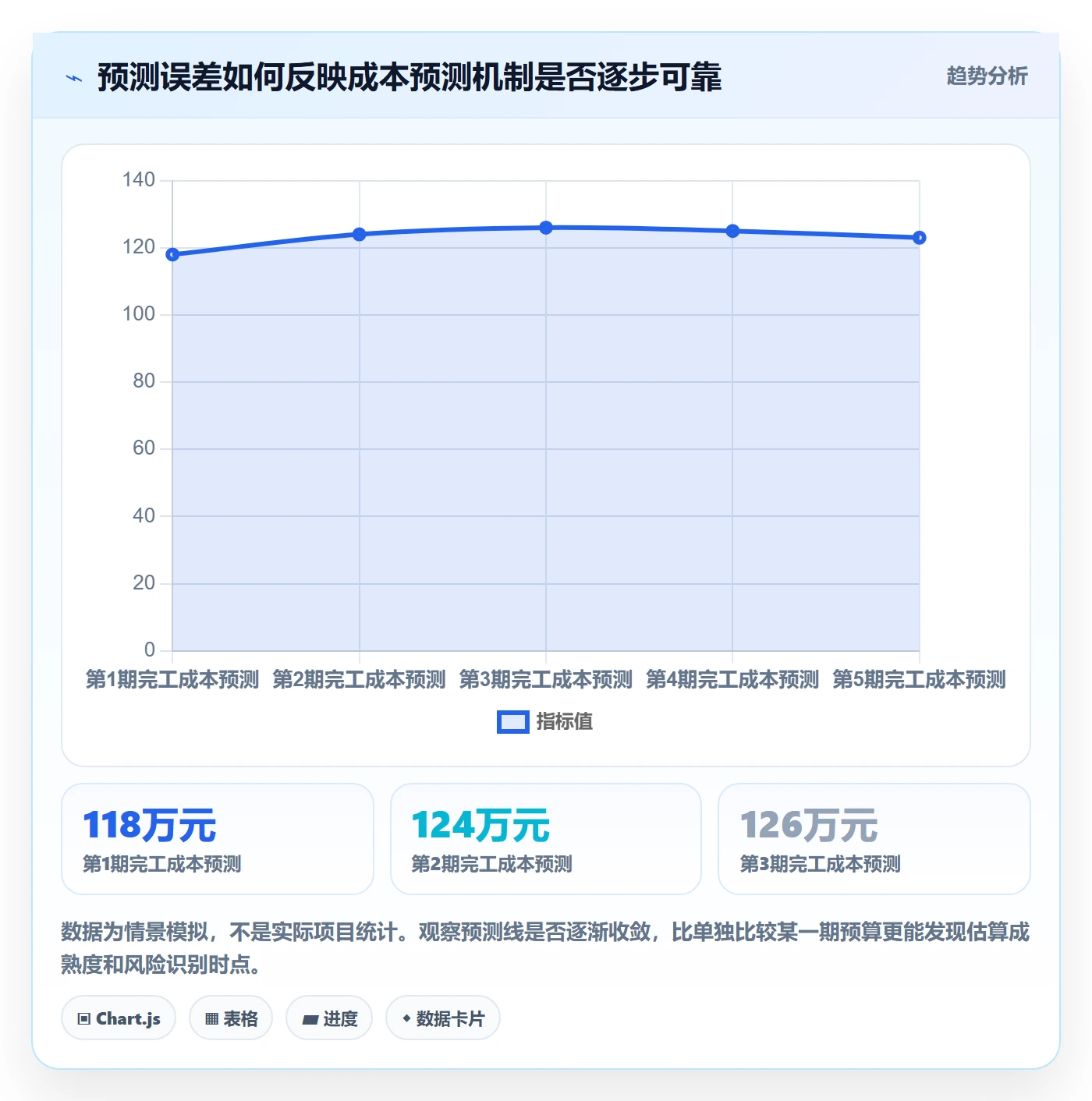Click the square icon in Chart.js chip
This screenshot has width=1092, height=1101.
click(84, 1019)
